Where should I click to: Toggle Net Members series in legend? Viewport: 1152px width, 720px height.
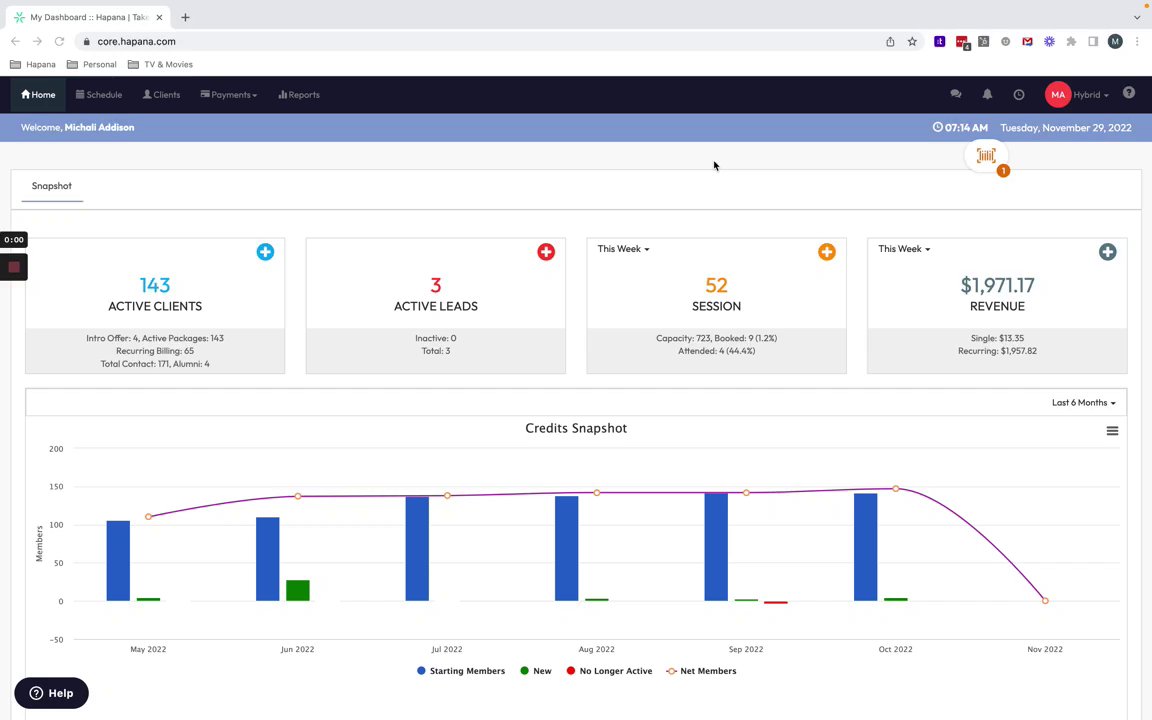click(x=701, y=671)
